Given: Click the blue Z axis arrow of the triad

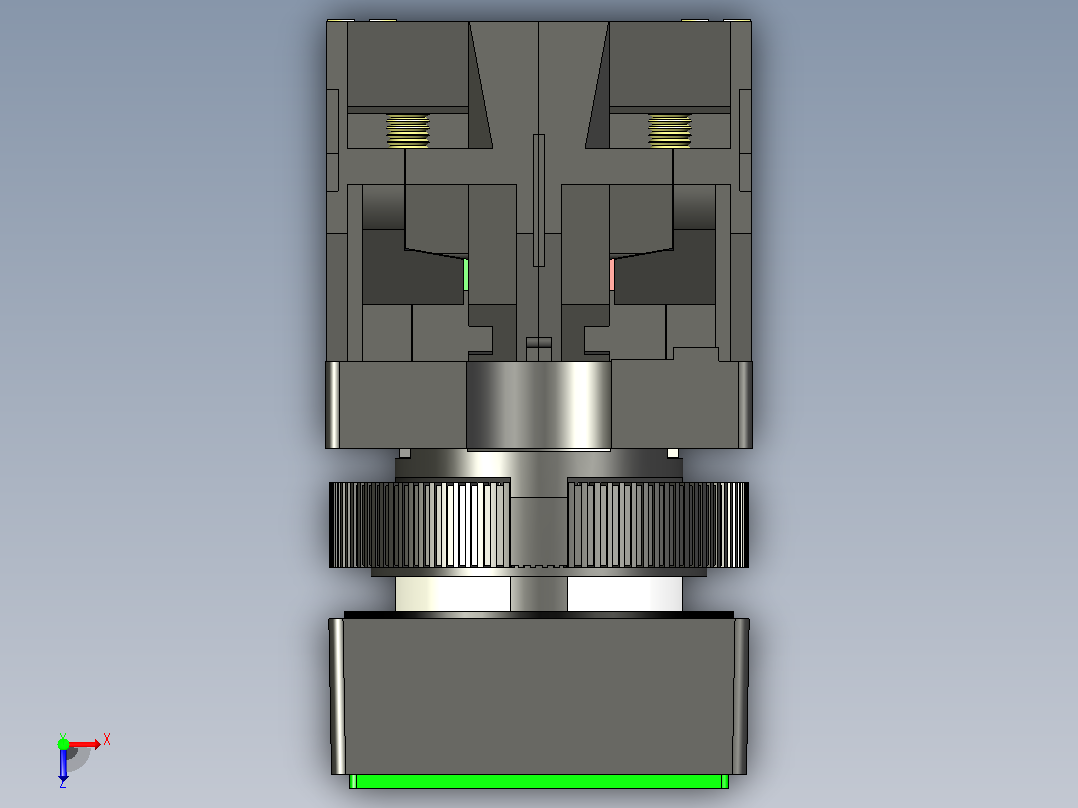Looking at the screenshot, I should tap(63, 764).
